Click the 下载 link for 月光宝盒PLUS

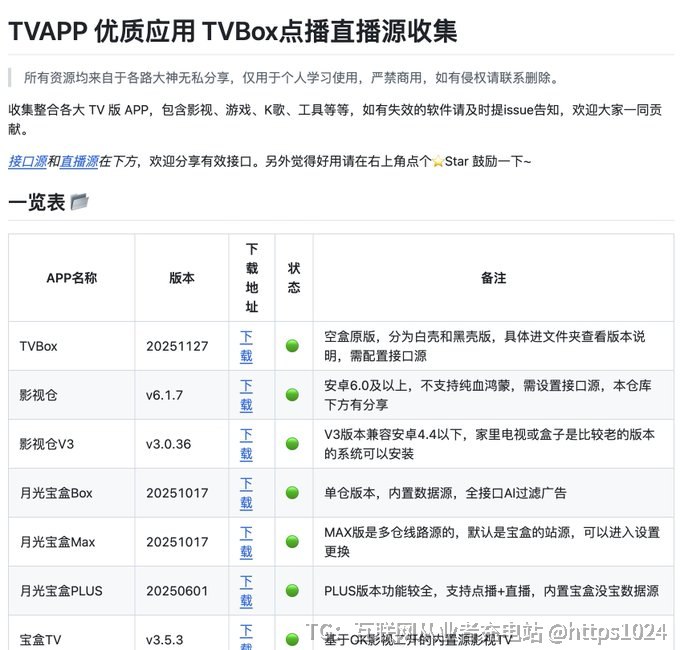[x=246, y=591]
